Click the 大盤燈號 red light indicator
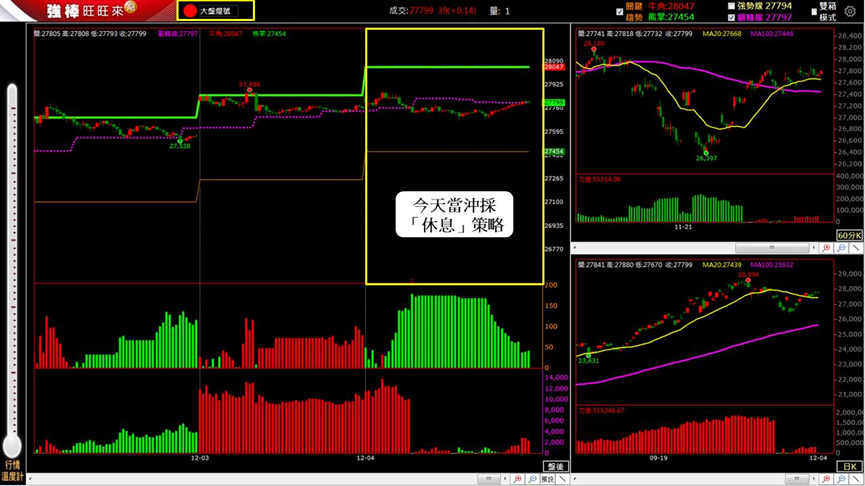Viewport: 865px width, 486px height. point(190,10)
